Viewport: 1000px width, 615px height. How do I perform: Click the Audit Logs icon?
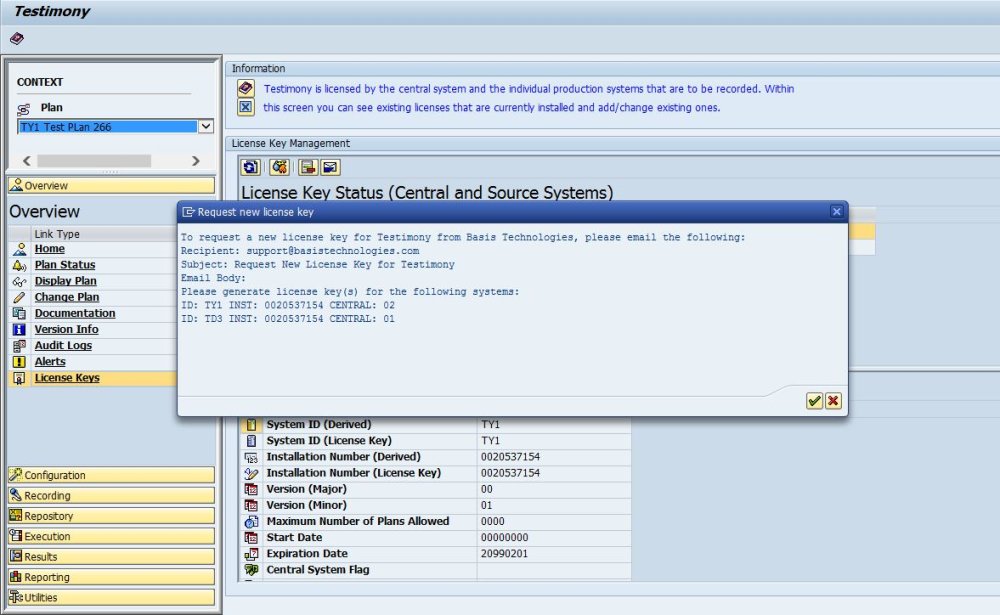point(20,346)
